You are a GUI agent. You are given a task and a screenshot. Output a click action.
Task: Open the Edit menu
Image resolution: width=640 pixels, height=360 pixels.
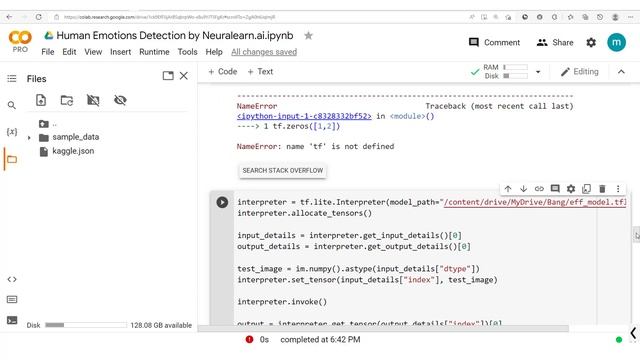tap(69, 52)
